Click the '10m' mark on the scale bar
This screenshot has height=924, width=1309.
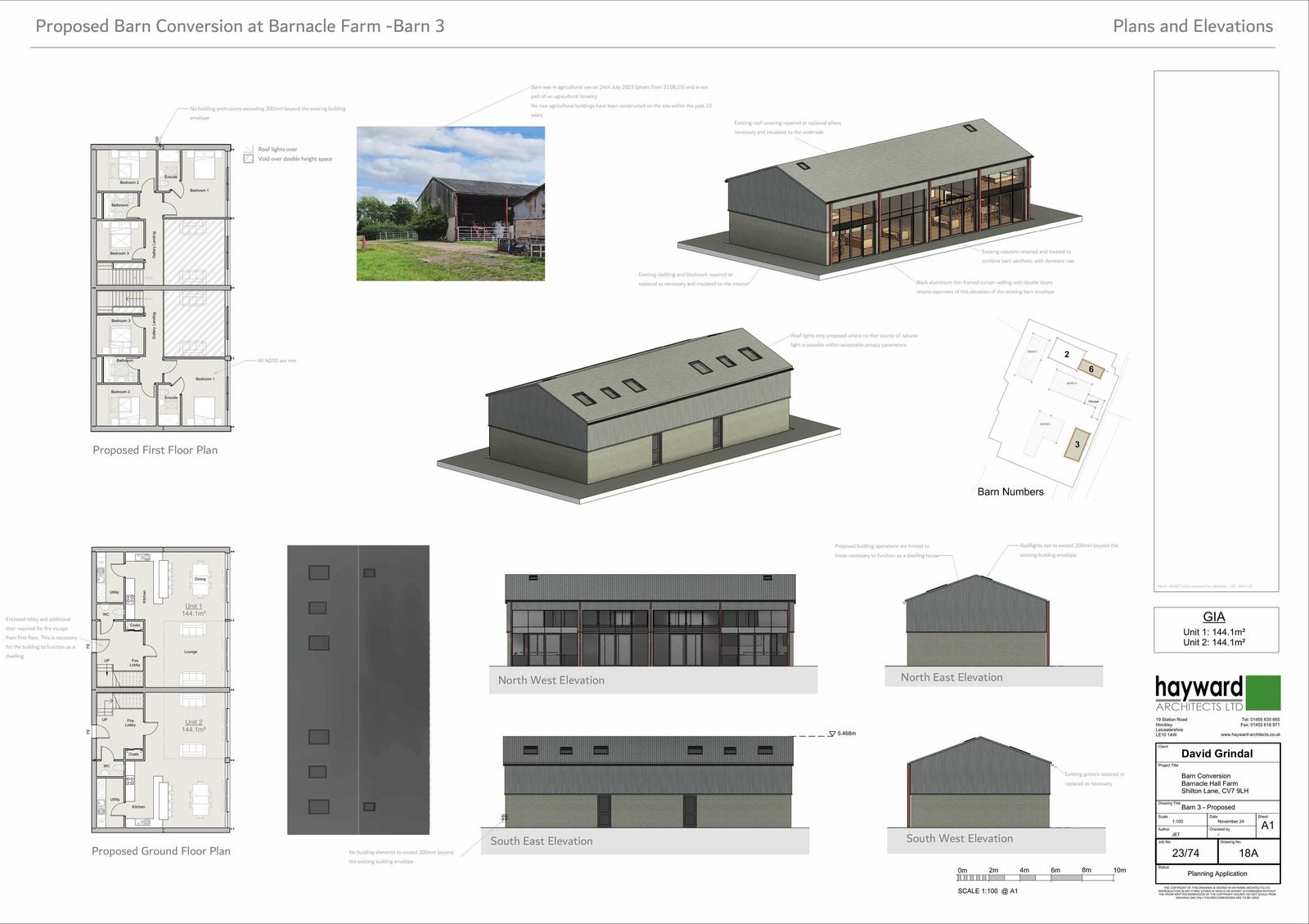click(1119, 870)
